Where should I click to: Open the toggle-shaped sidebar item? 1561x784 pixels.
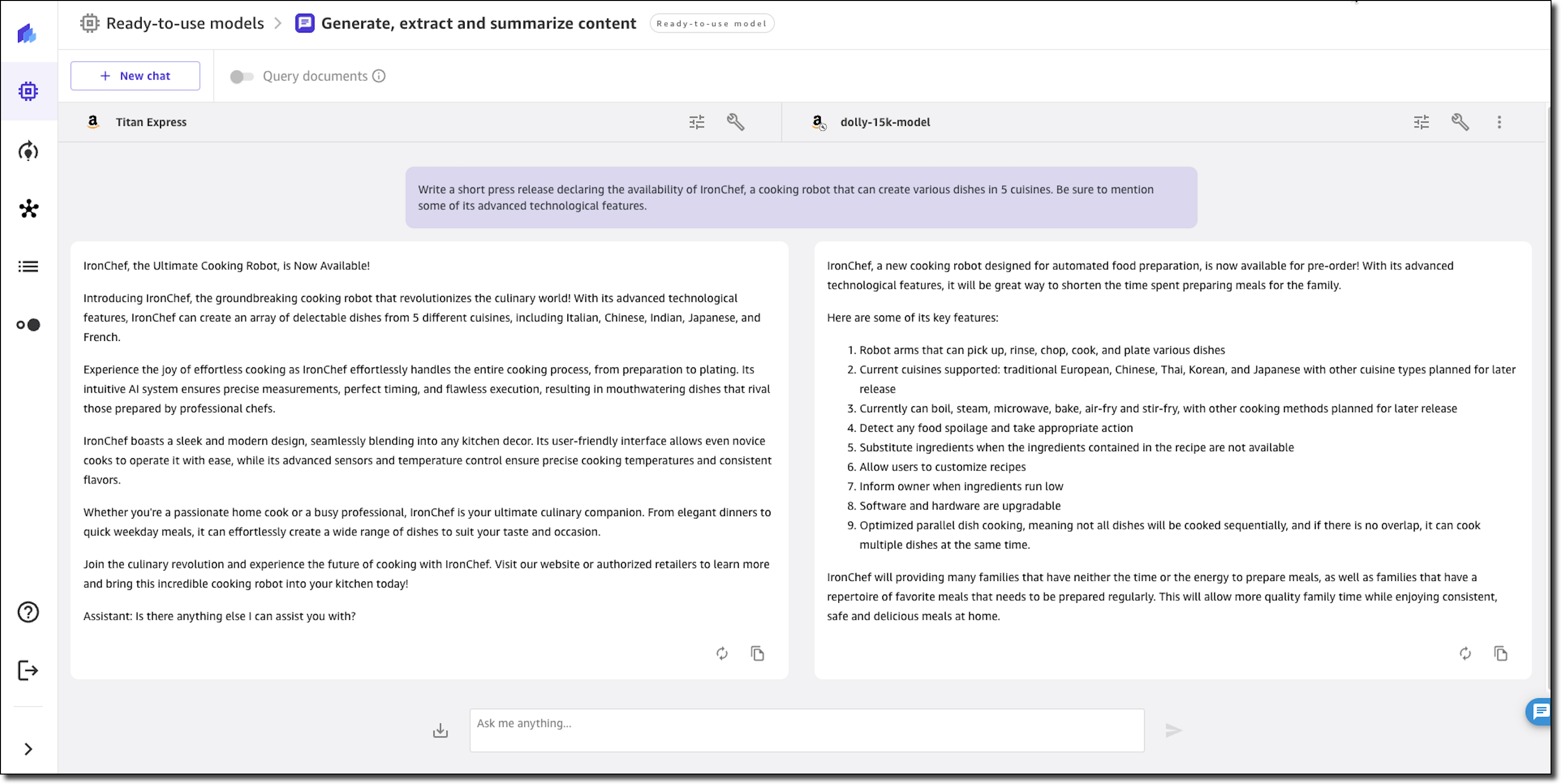28,325
